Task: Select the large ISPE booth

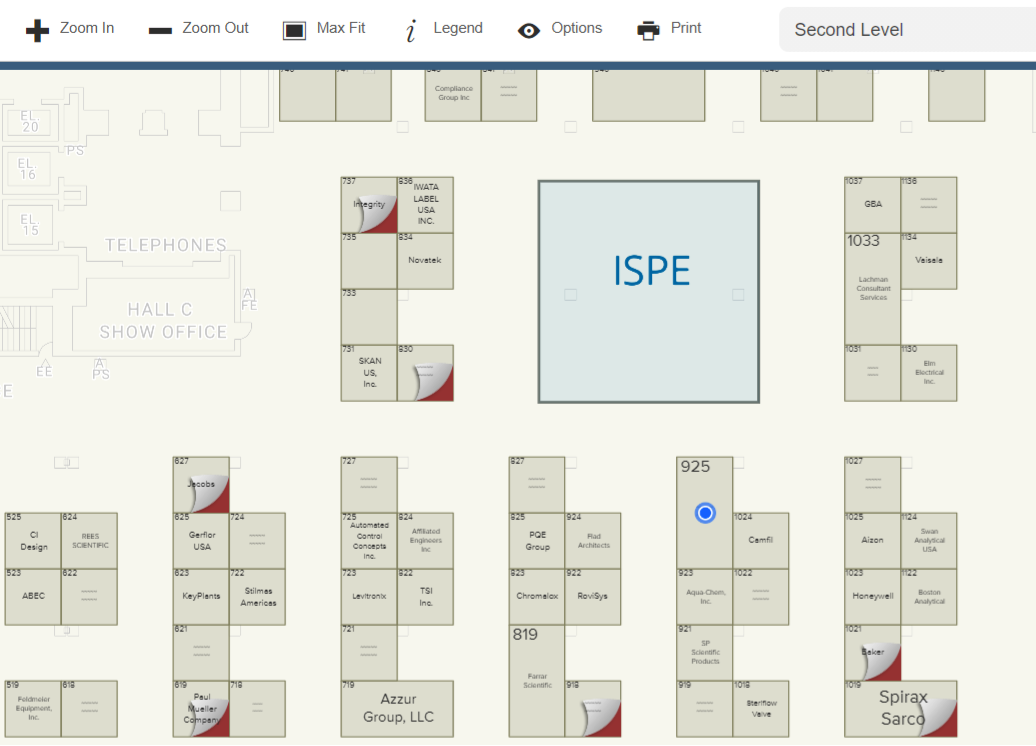Action: [648, 291]
